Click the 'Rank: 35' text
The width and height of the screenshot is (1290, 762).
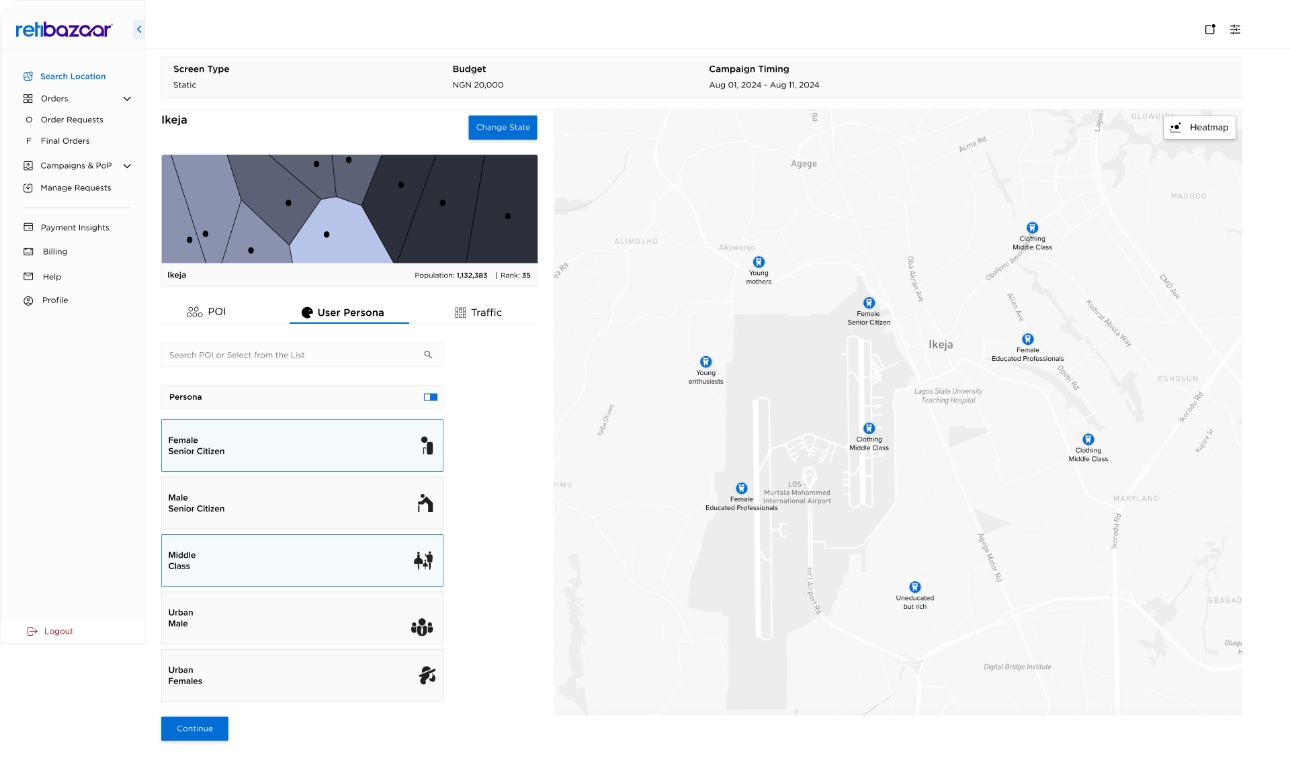516,275
